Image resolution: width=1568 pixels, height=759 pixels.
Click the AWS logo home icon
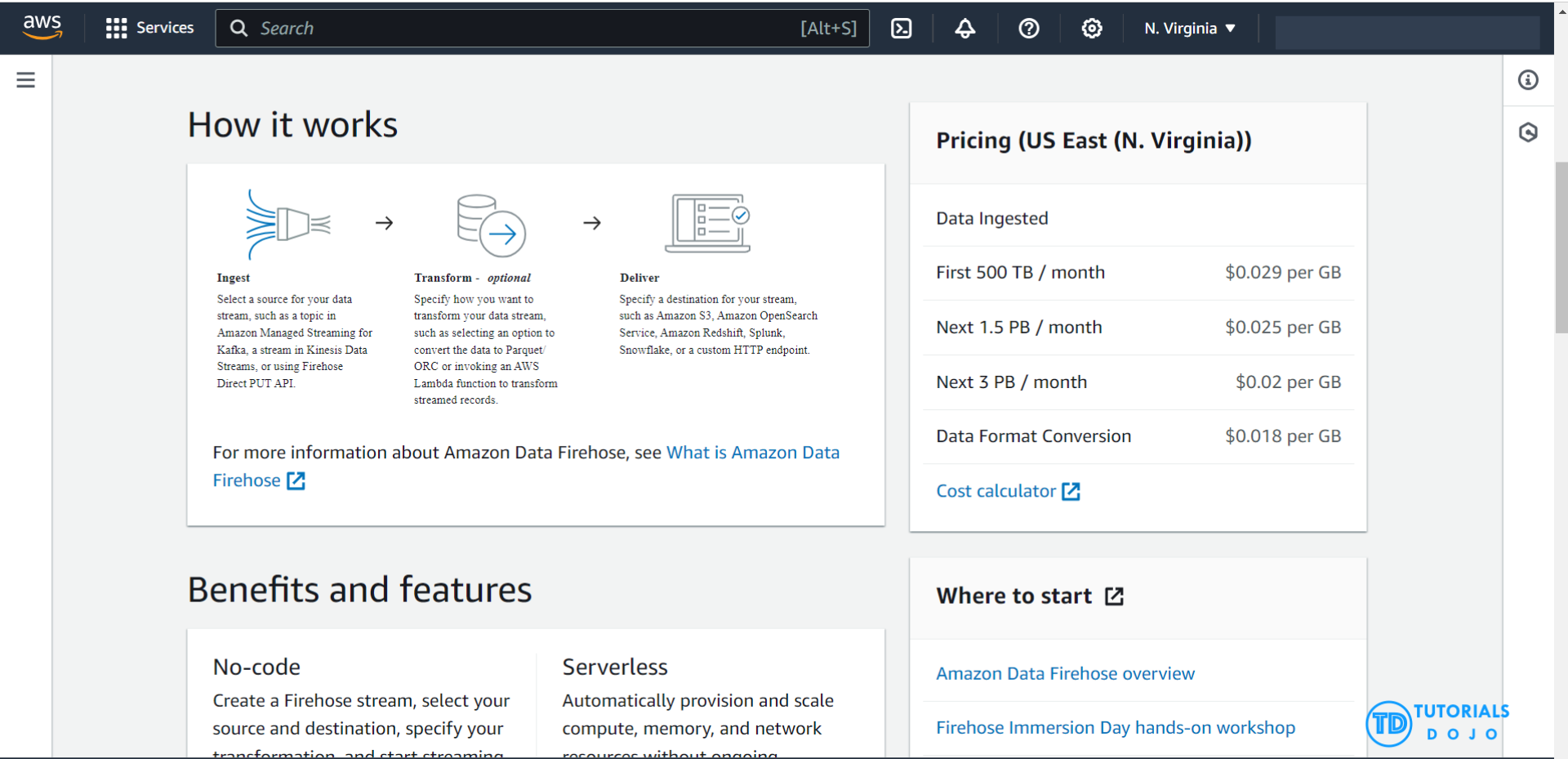click(x=42, y=27)
